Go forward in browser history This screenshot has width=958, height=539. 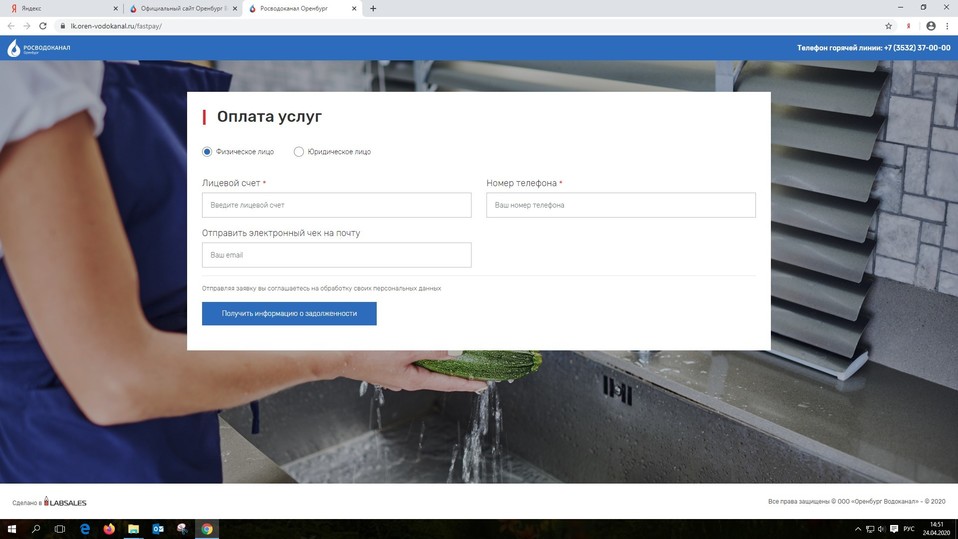pyautogui.click(x=27, y=26)
